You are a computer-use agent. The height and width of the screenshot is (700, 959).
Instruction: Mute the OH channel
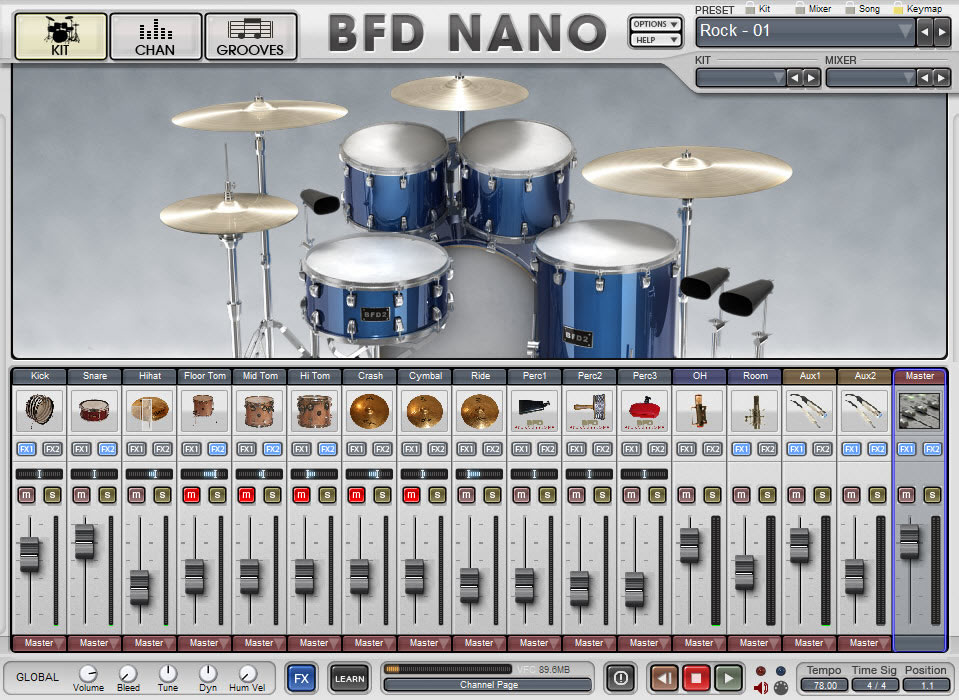686,495
